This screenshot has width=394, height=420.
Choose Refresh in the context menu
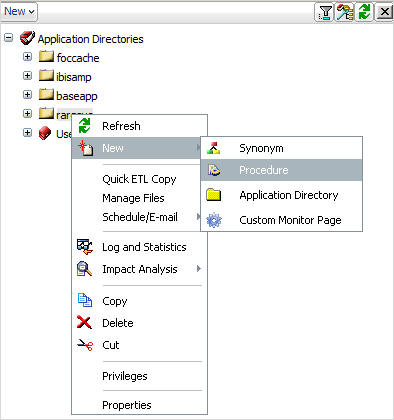tap(140, 126)
